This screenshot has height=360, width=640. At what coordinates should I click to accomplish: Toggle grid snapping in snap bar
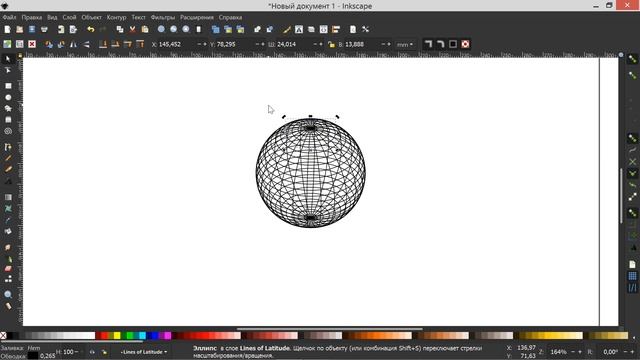pos(632,276)
